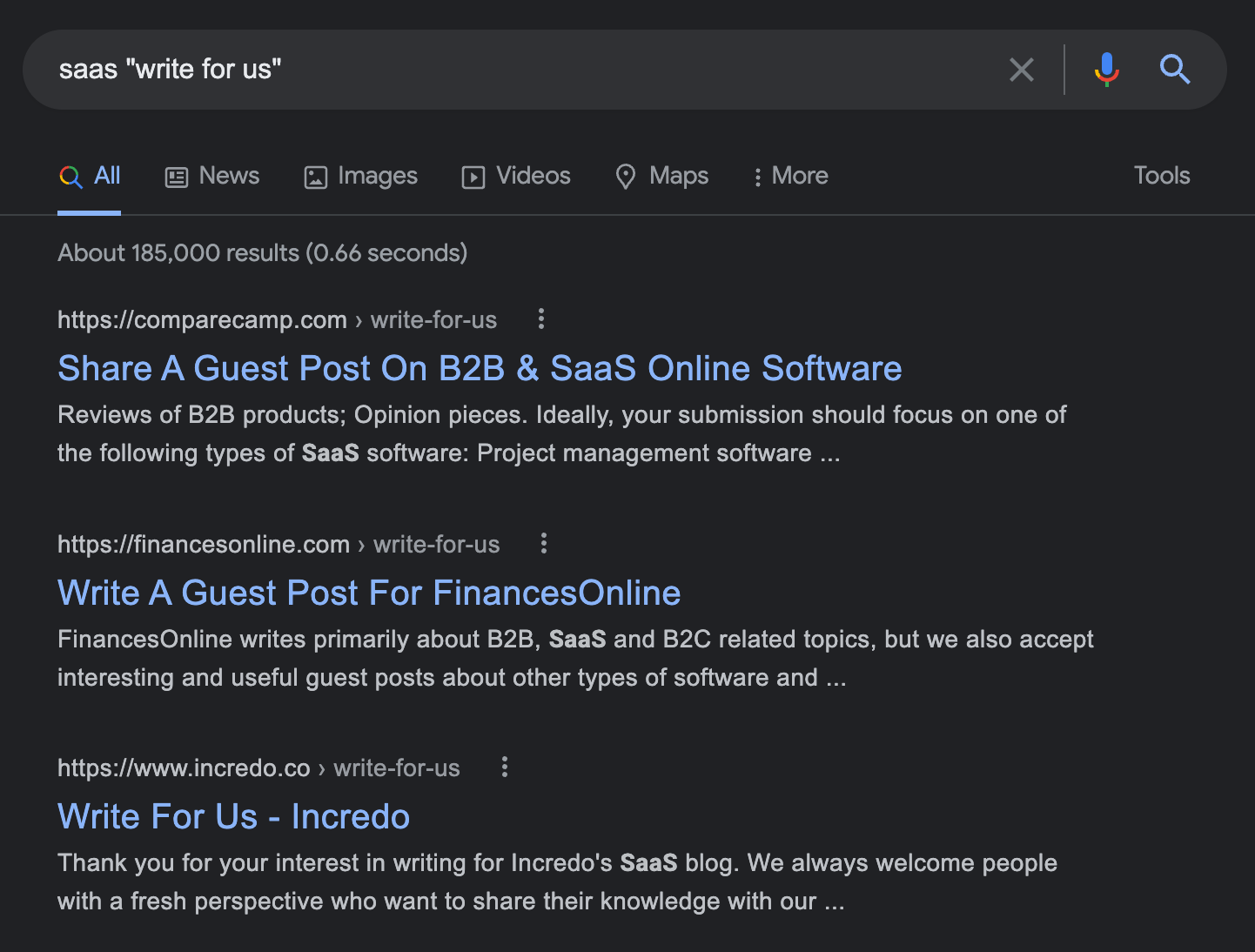This screenshot has width=1255, height=952.
Task: Run the search via the magnifying glass icon
Action: [x=1175, y=70]
